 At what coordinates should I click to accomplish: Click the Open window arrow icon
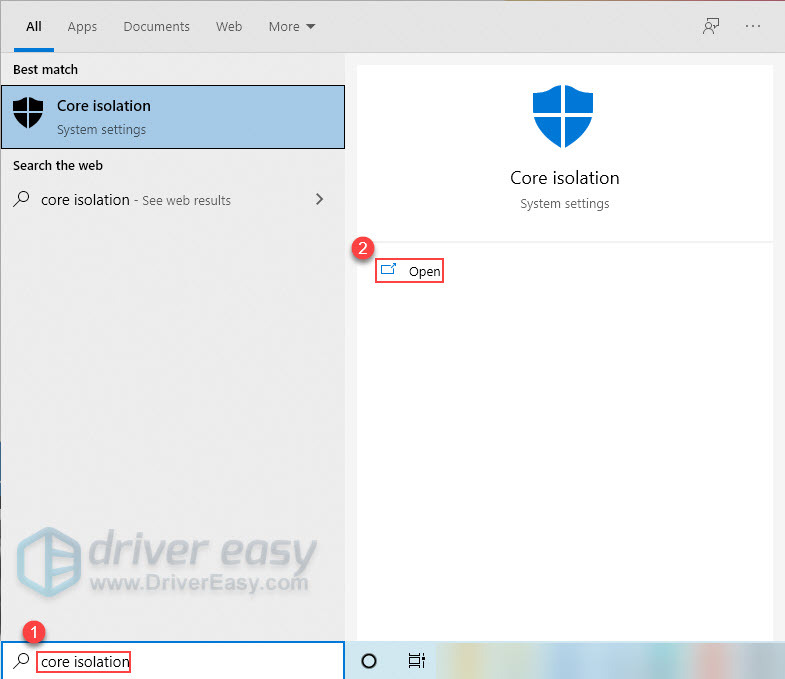(388, 269)
